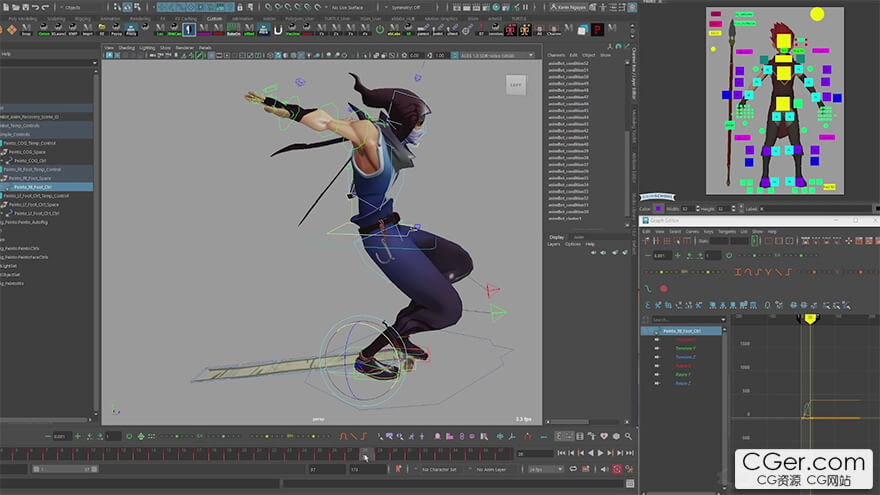Screen dimensions: 880x495
Task: Click the Open Scene folder icon
Action: tap(16, 7)
